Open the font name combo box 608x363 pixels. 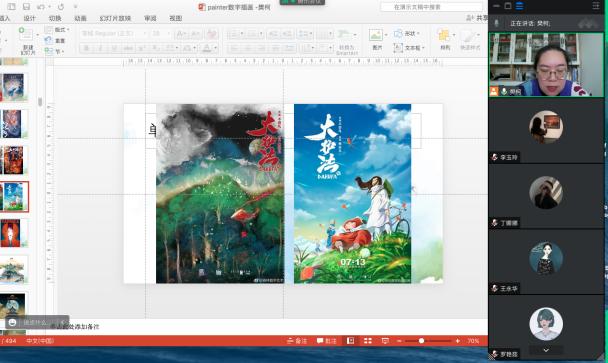click(113, 34)
